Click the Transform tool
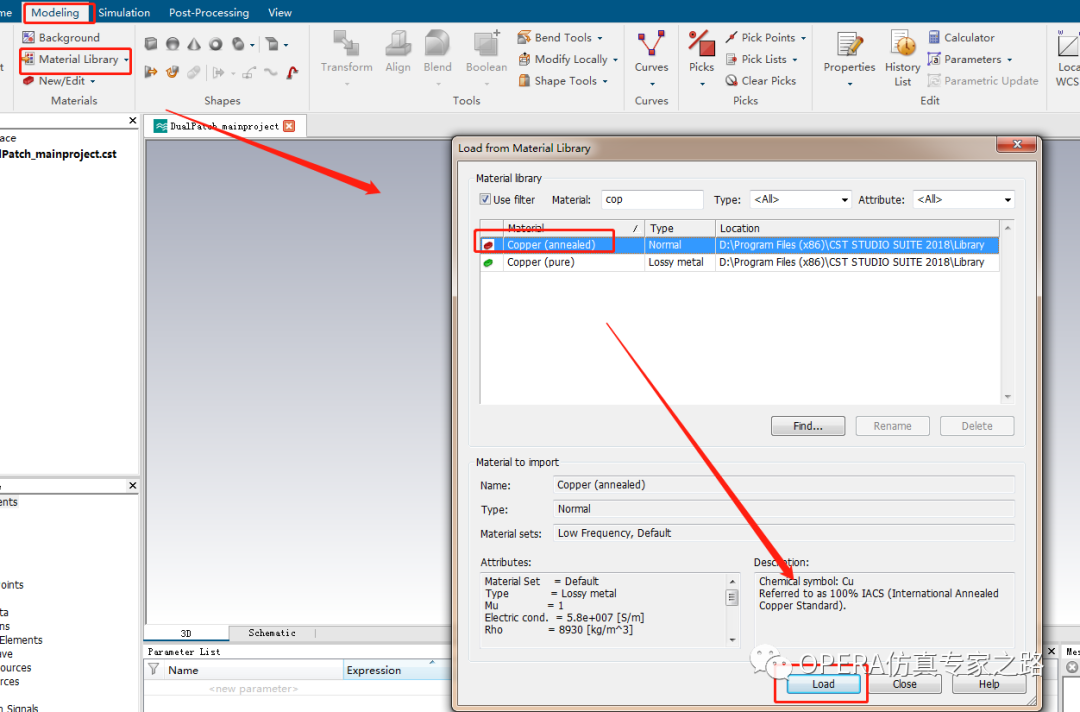Screen dimensions: 1080x712 [346, 56]
